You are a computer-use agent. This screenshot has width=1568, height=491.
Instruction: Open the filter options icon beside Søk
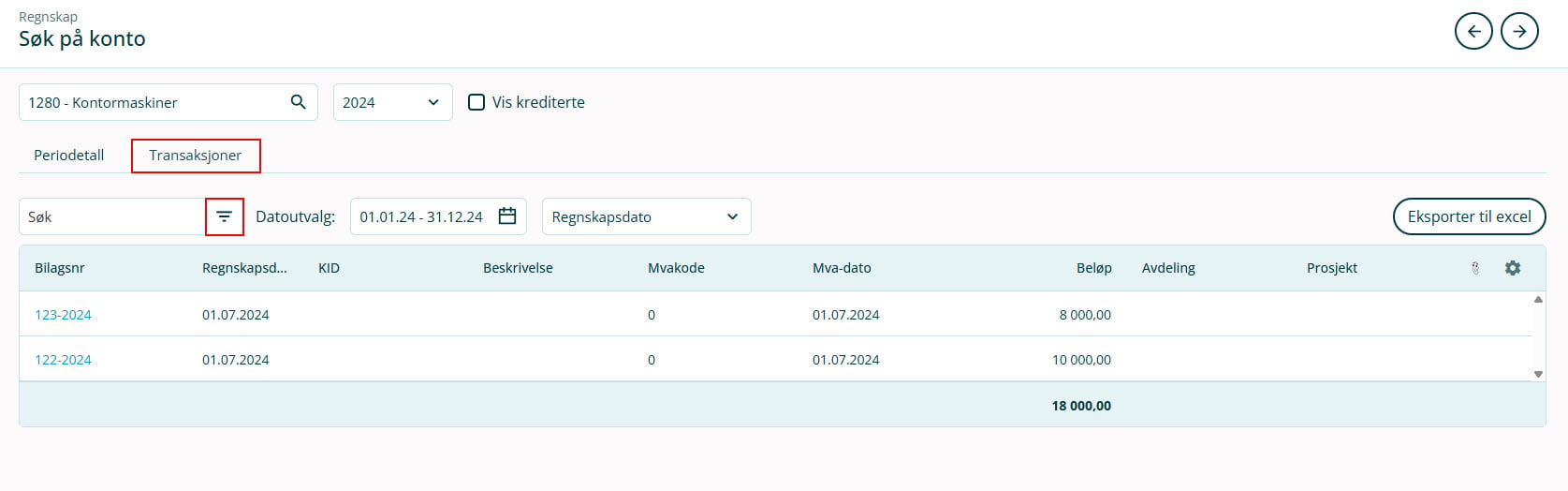[x=225, y=216]
